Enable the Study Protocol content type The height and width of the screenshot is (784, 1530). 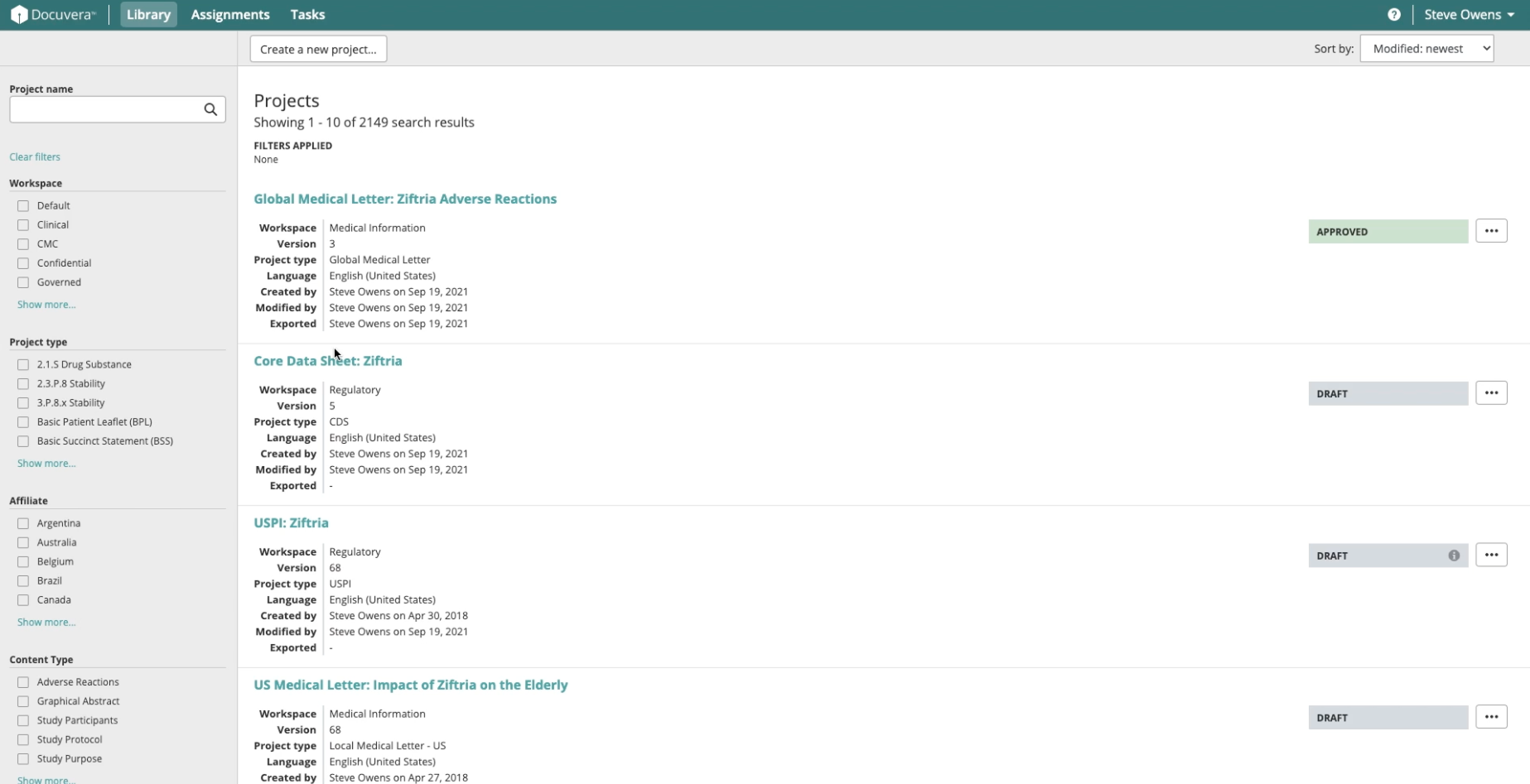click(x=23, y=740)
